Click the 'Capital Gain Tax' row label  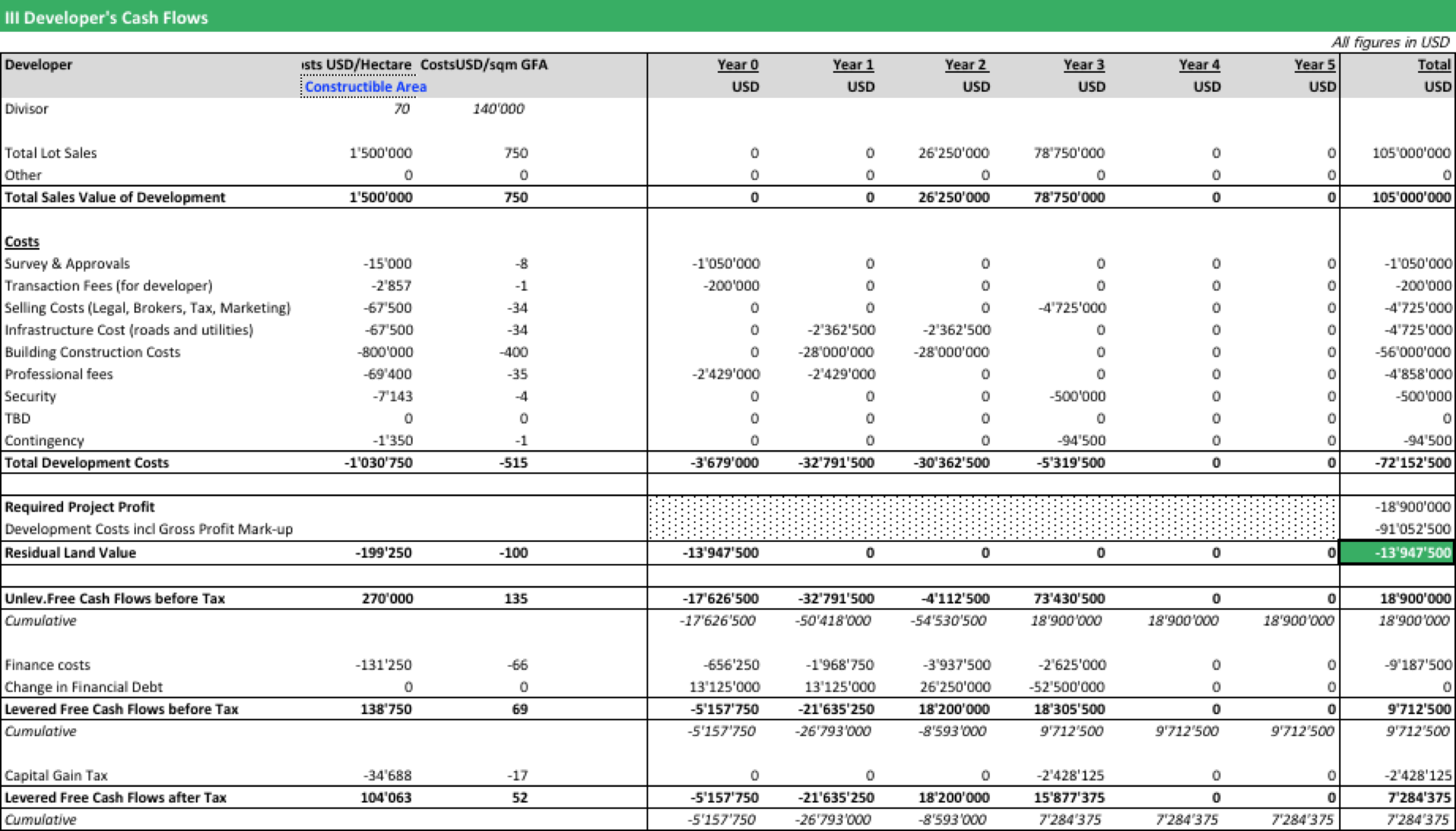(x=55, y=776)
